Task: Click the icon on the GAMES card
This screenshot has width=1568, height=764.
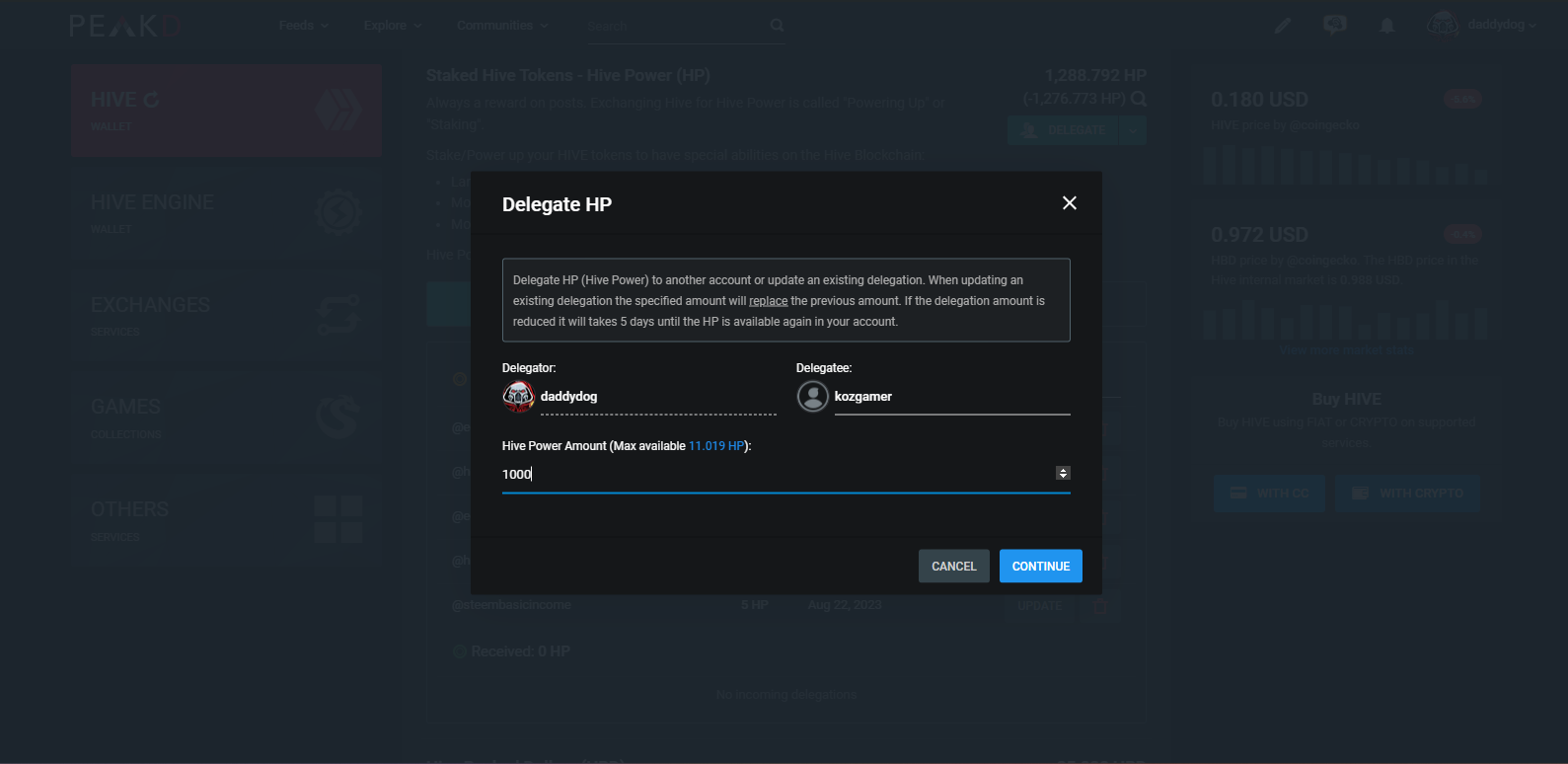Action: tap(338, 417)
